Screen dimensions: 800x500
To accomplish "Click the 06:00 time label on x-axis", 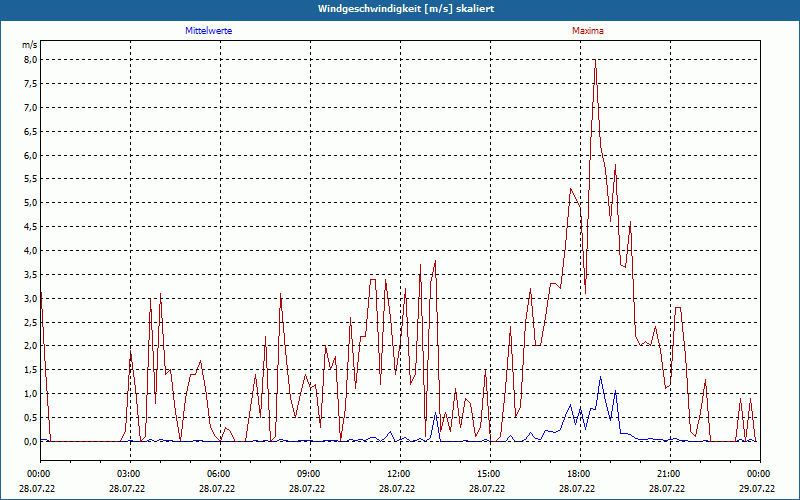I will tap(220, 474).
